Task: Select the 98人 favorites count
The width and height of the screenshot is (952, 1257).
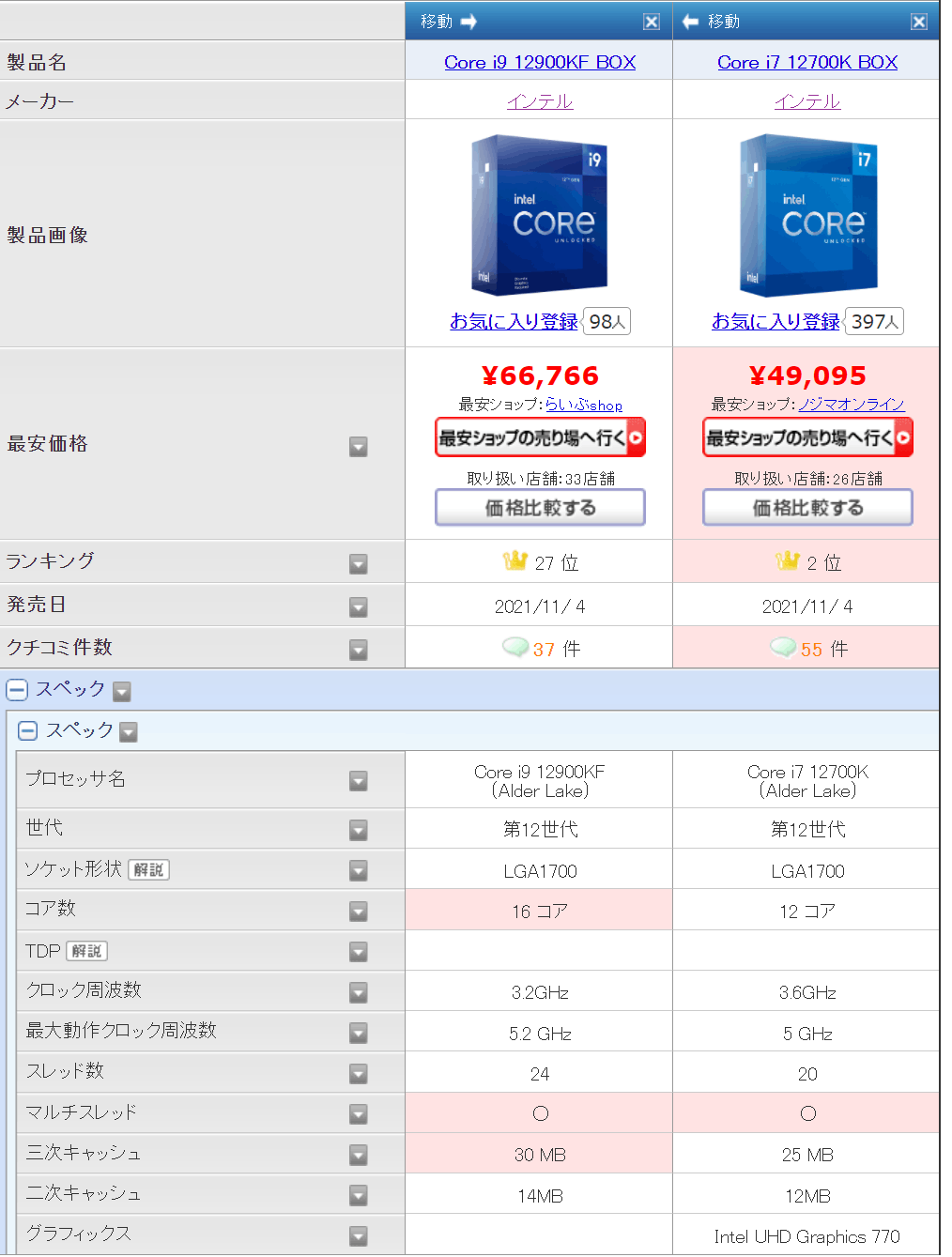Action: (x=607, y=321)
